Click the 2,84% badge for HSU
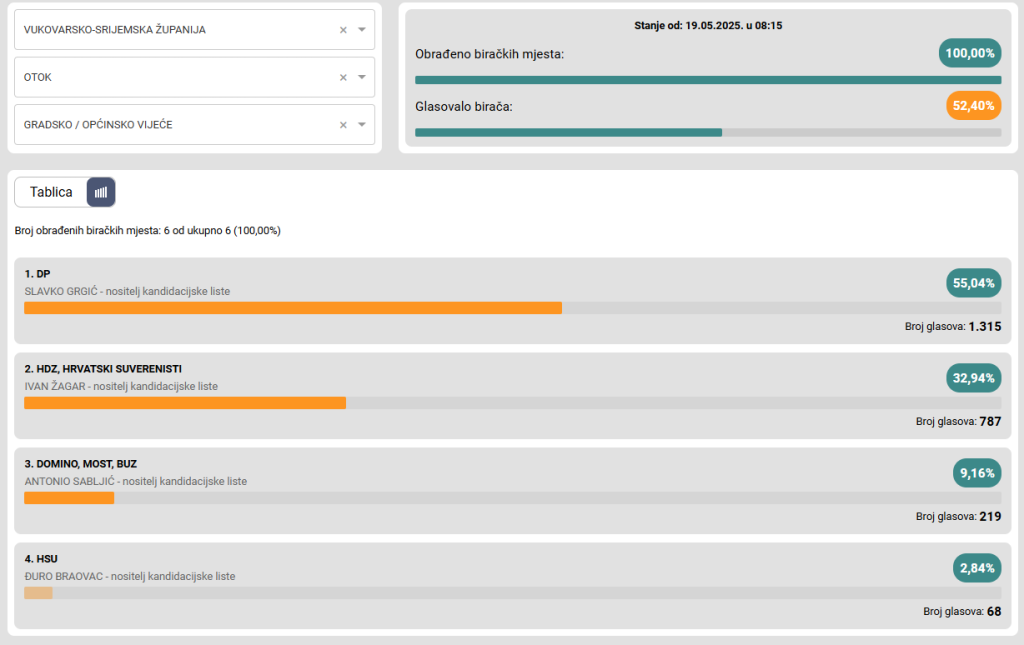The image size is (1024, 645). coord(977,568)
